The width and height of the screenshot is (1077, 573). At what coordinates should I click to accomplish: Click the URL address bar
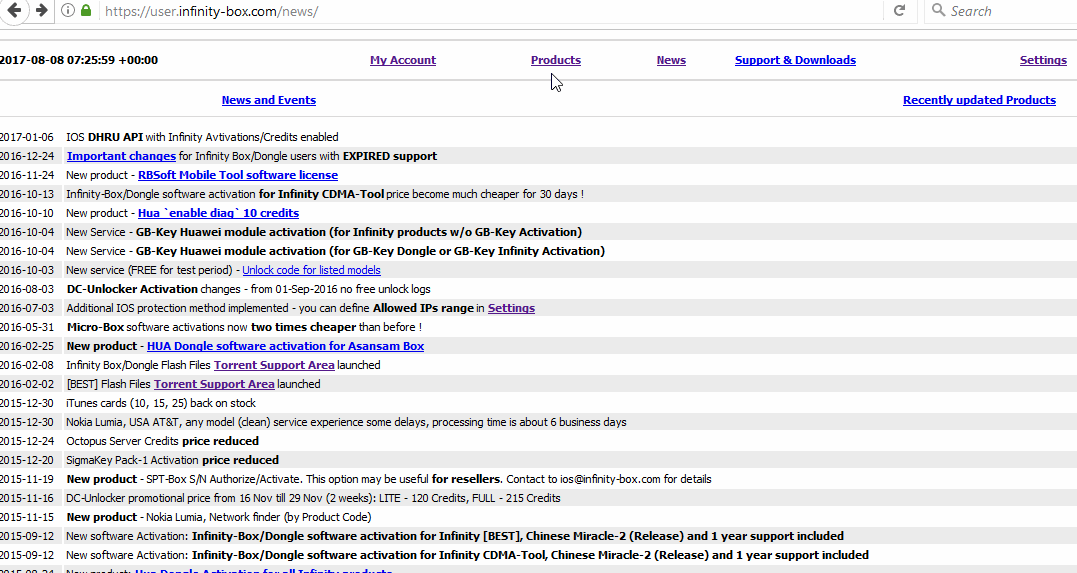coord(480,11)
